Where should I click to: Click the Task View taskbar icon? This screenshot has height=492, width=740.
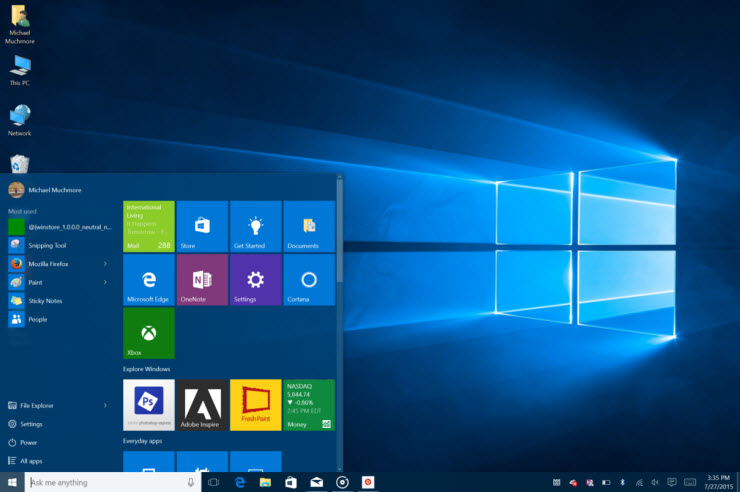coord(213,482)
